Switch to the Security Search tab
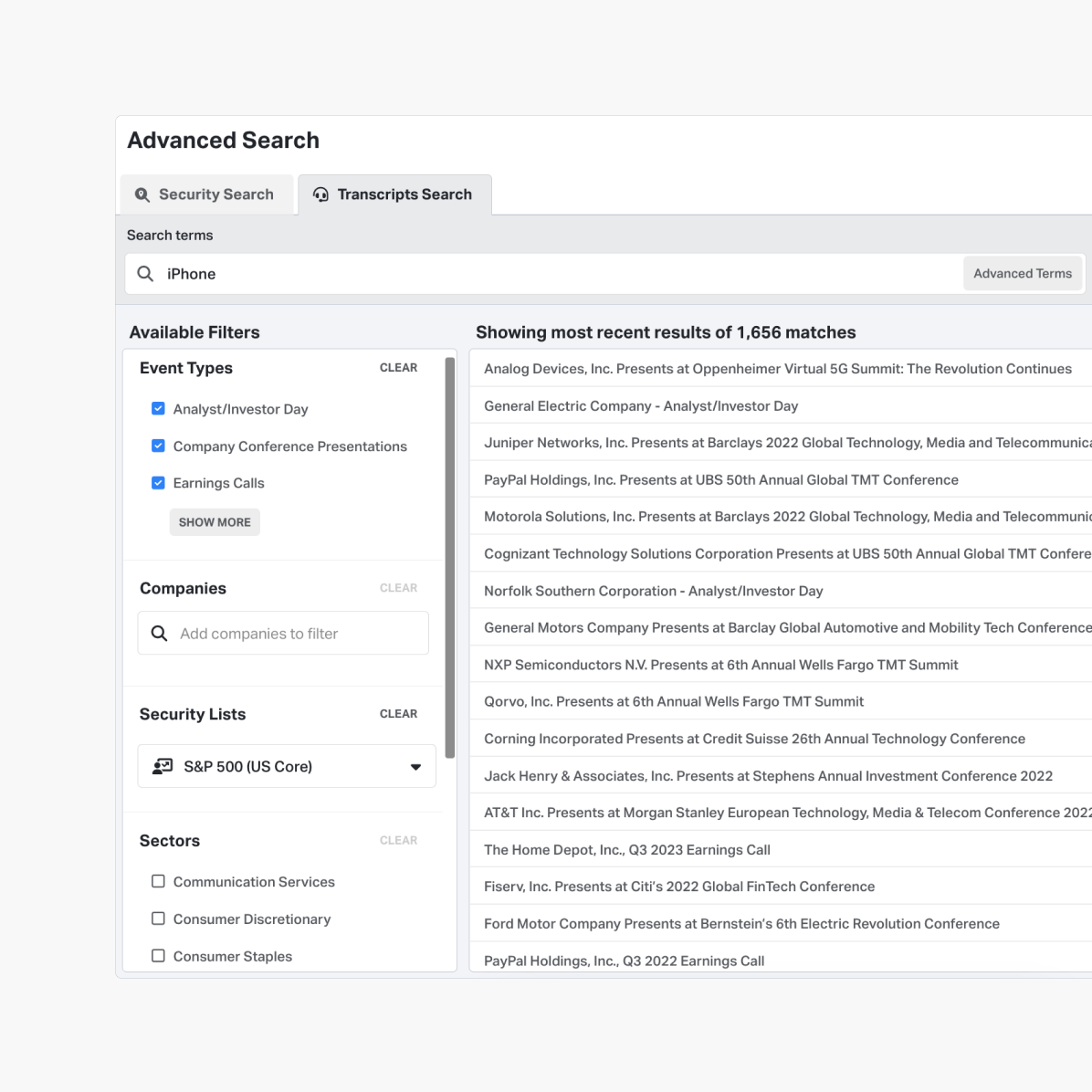 point(206,194)
